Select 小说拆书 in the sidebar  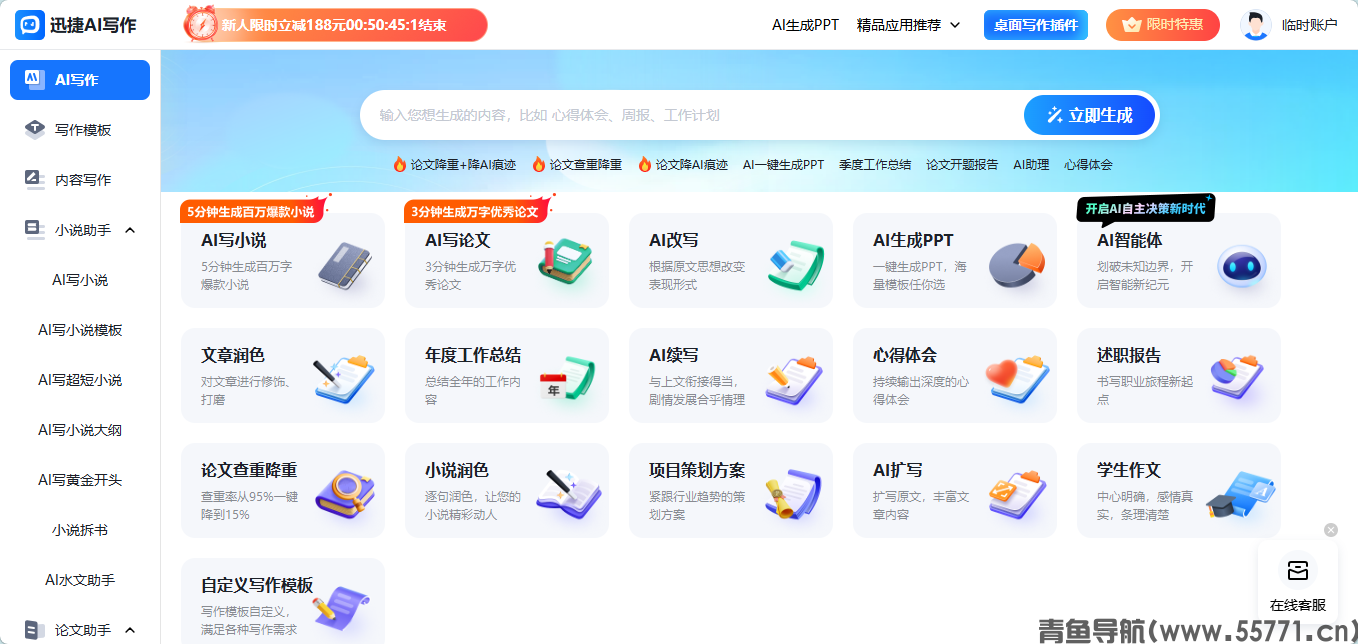point(80,530)
